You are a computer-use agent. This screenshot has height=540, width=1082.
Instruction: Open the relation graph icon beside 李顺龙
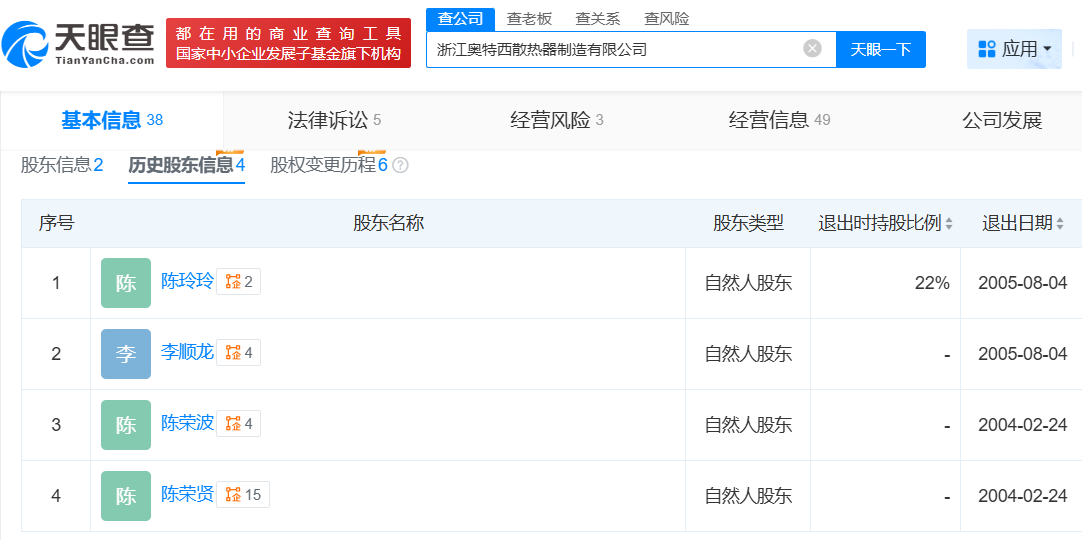click(x=238, y=353)
